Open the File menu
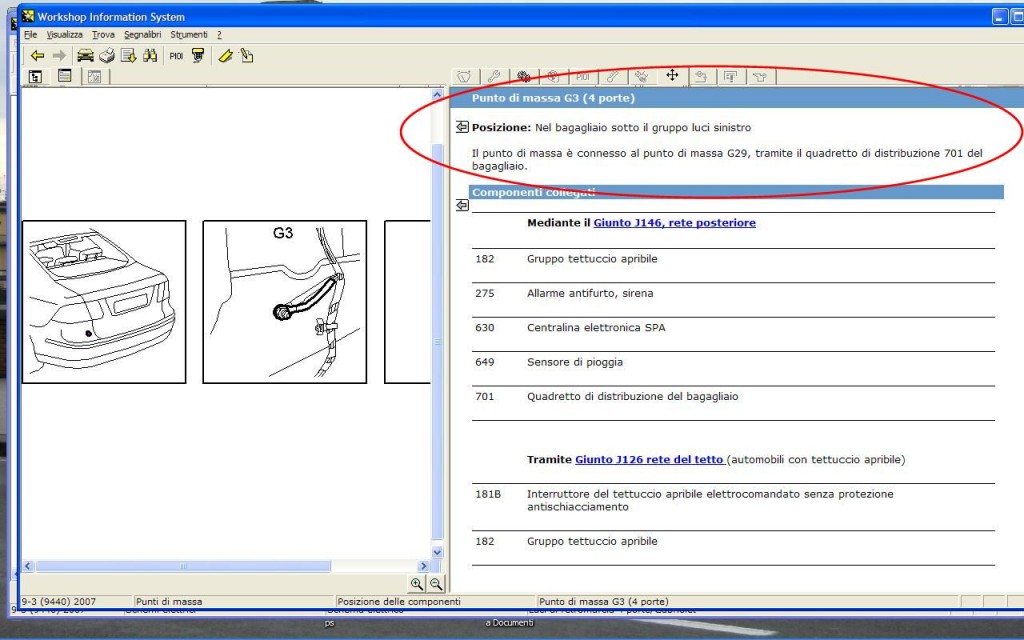1024x640 pixels. pos(31,35)
